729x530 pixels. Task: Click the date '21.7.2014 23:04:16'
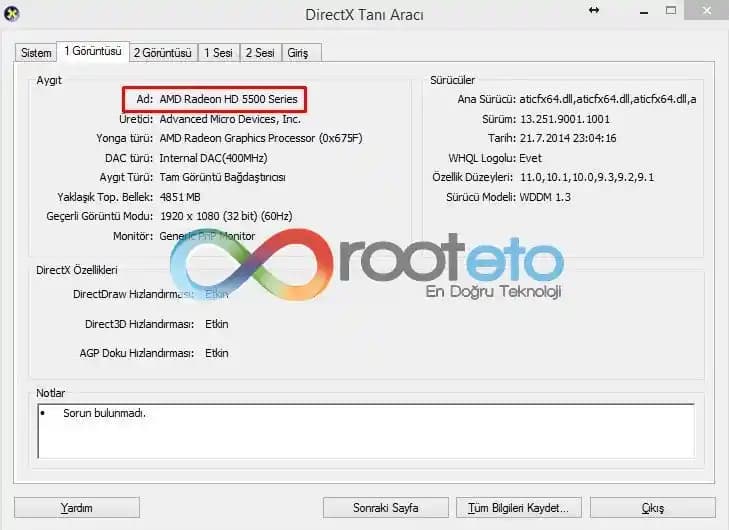(x=568, y=138)
